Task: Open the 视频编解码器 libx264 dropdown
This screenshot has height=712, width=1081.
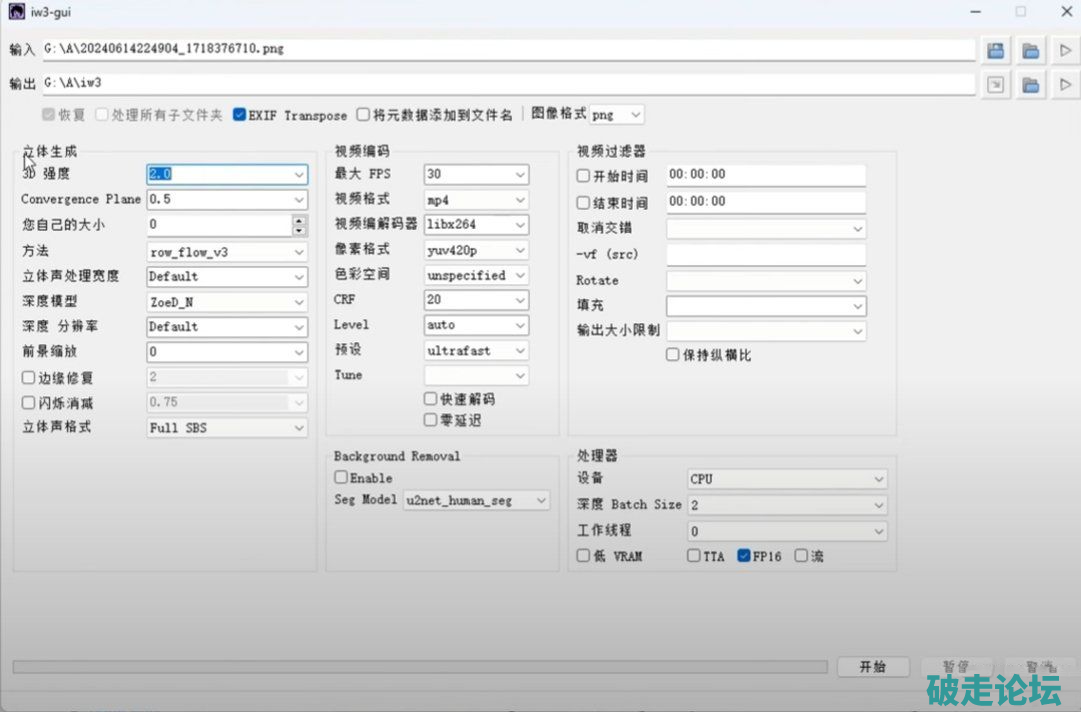Action: 476,224
